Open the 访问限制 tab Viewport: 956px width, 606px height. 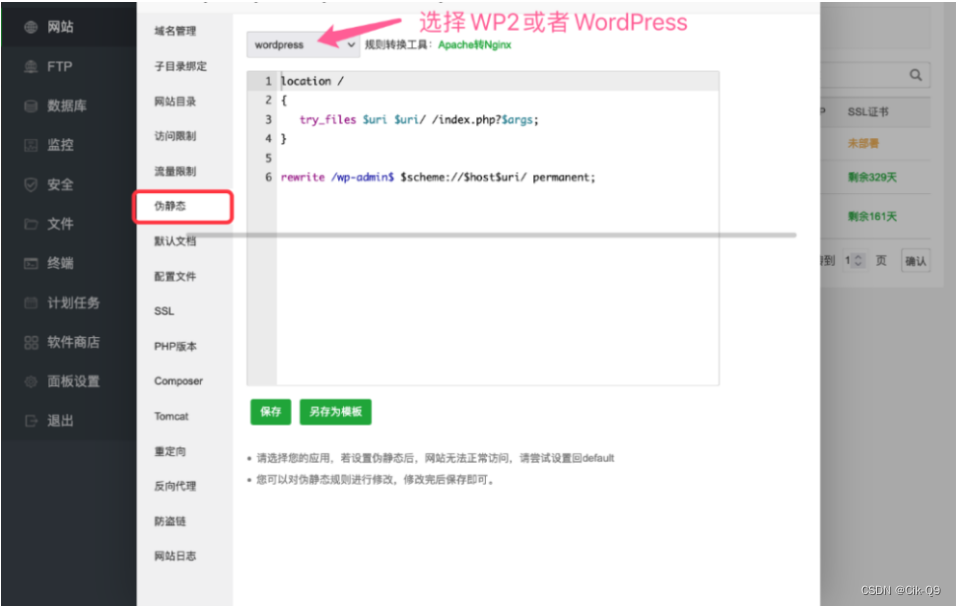click(175, 136)
